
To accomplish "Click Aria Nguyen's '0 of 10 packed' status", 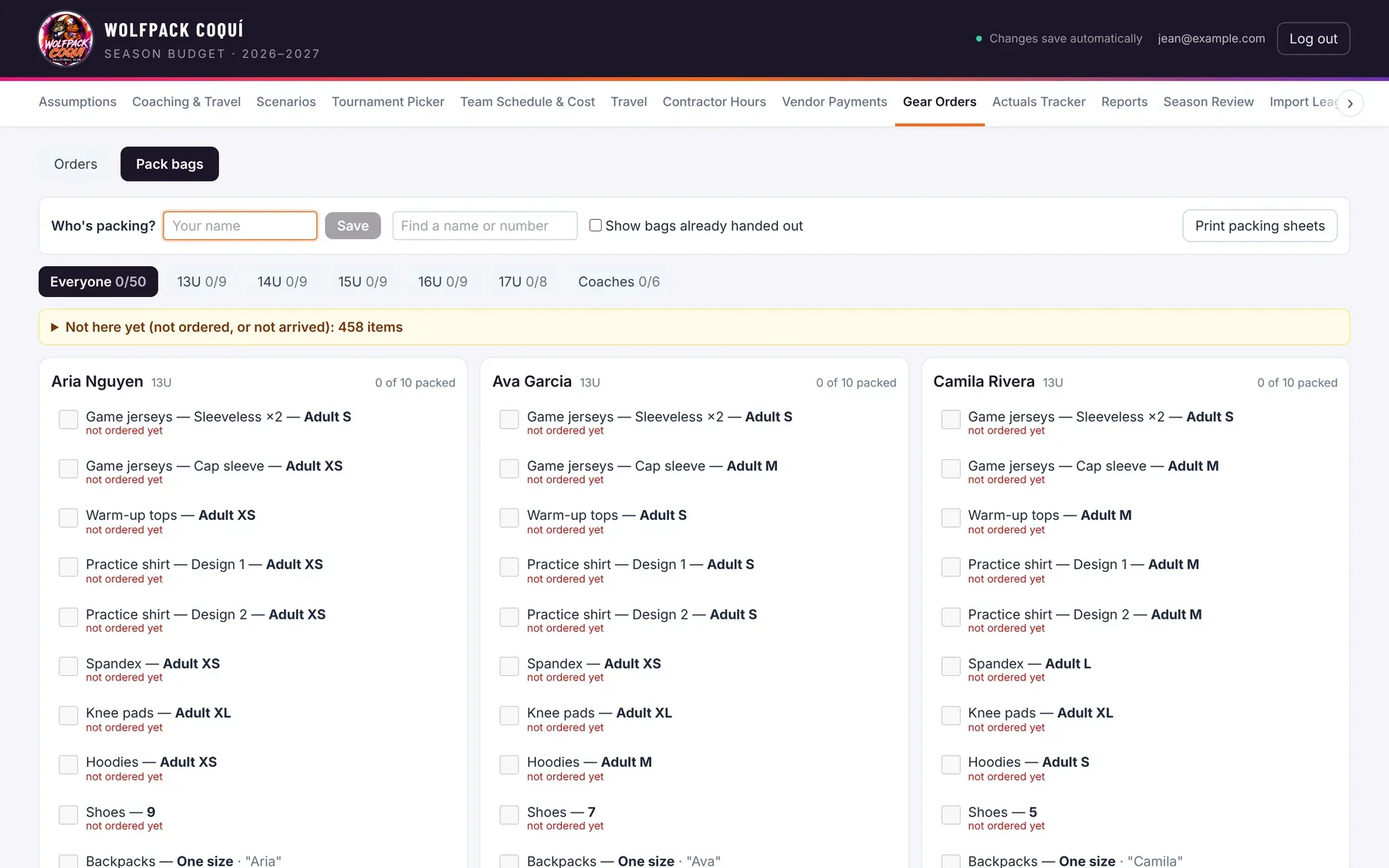I will click(415, 383).
